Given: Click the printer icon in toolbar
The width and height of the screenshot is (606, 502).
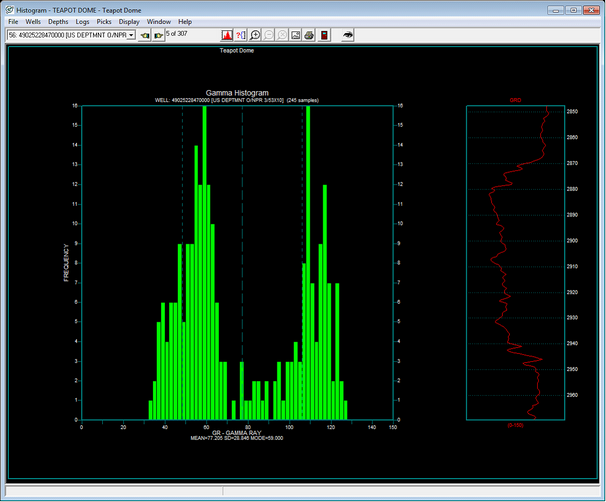Looking at the screenshot, I should [310, 35].
